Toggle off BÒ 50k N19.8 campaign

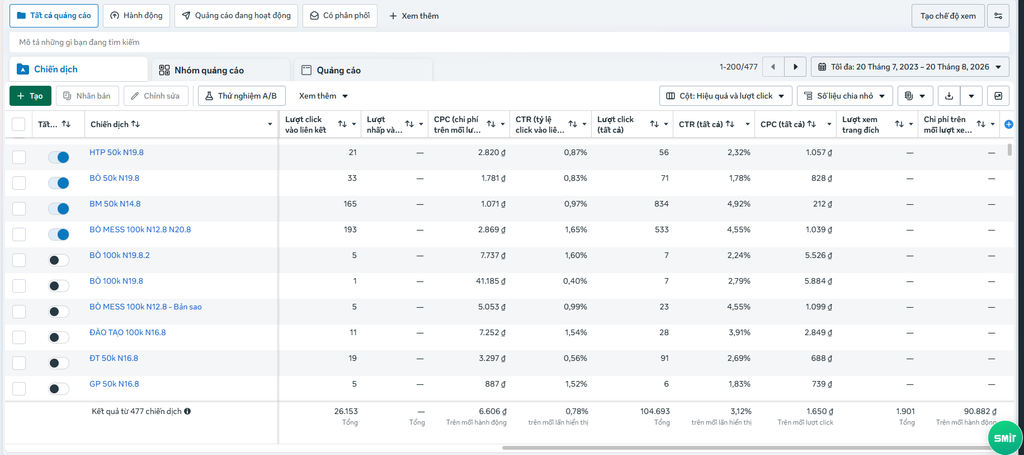(59, 183)
